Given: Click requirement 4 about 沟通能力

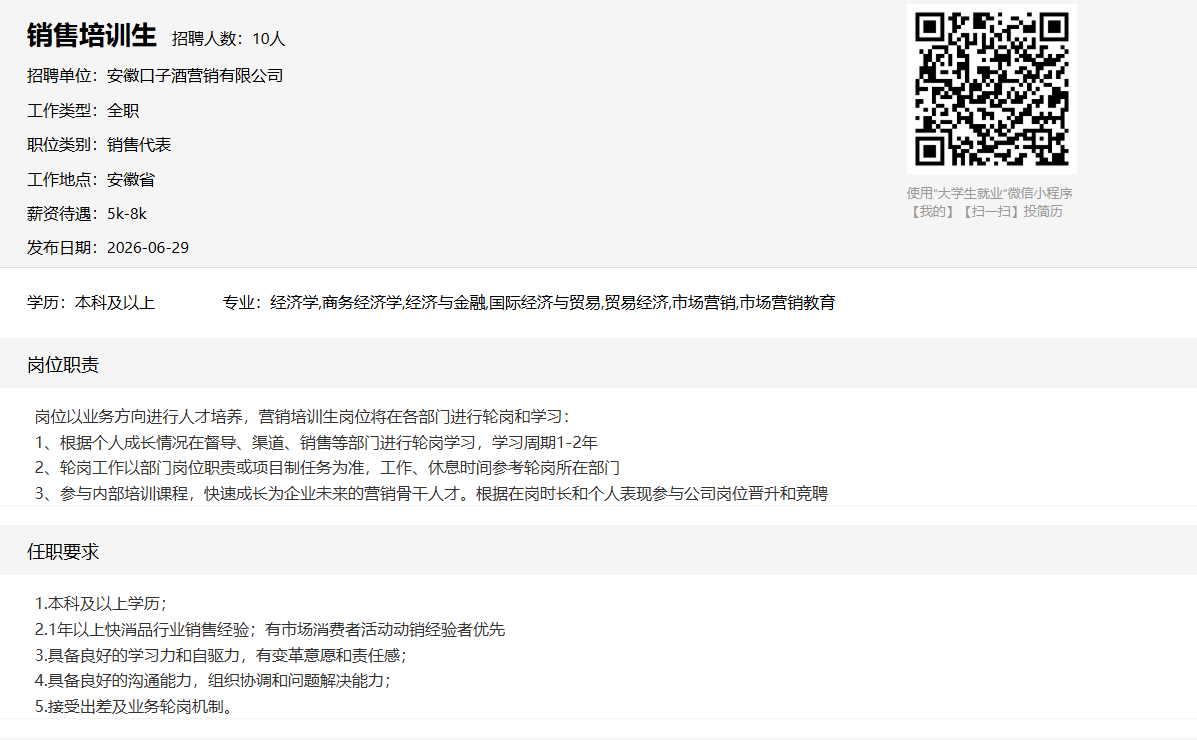Looking at the screenshot, I should [213, 680].
